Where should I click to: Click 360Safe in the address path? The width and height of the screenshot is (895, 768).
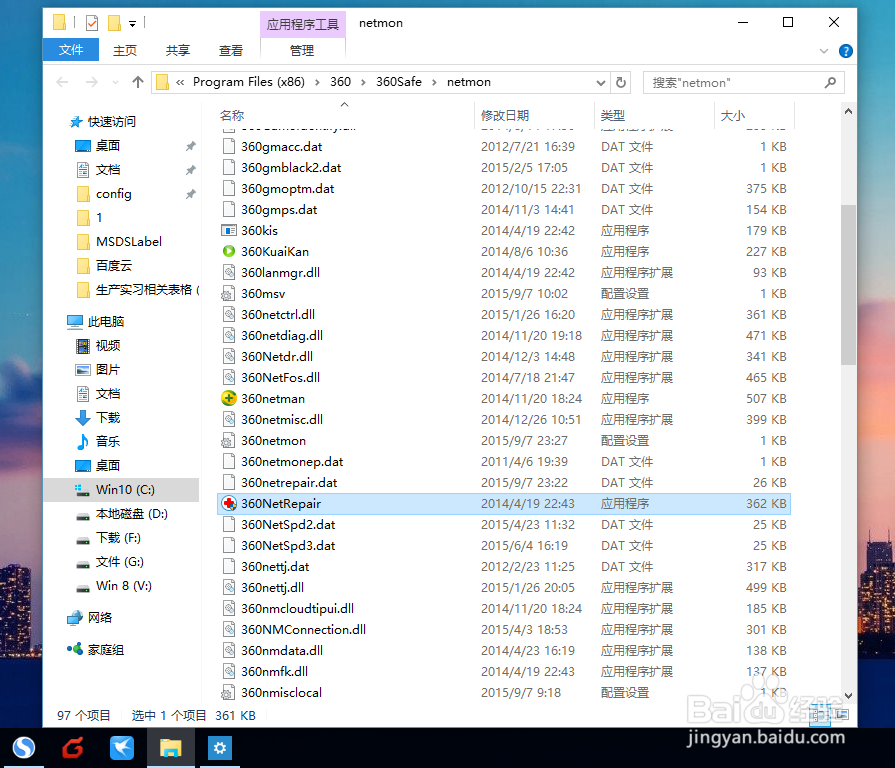[x=398, y=82]
